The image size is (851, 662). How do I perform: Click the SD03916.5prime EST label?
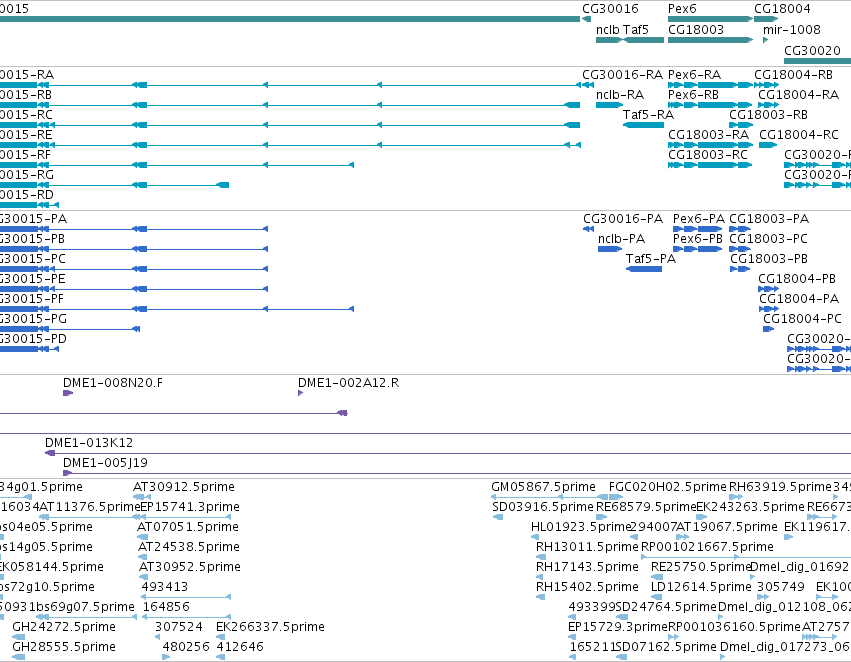[543, 507]
